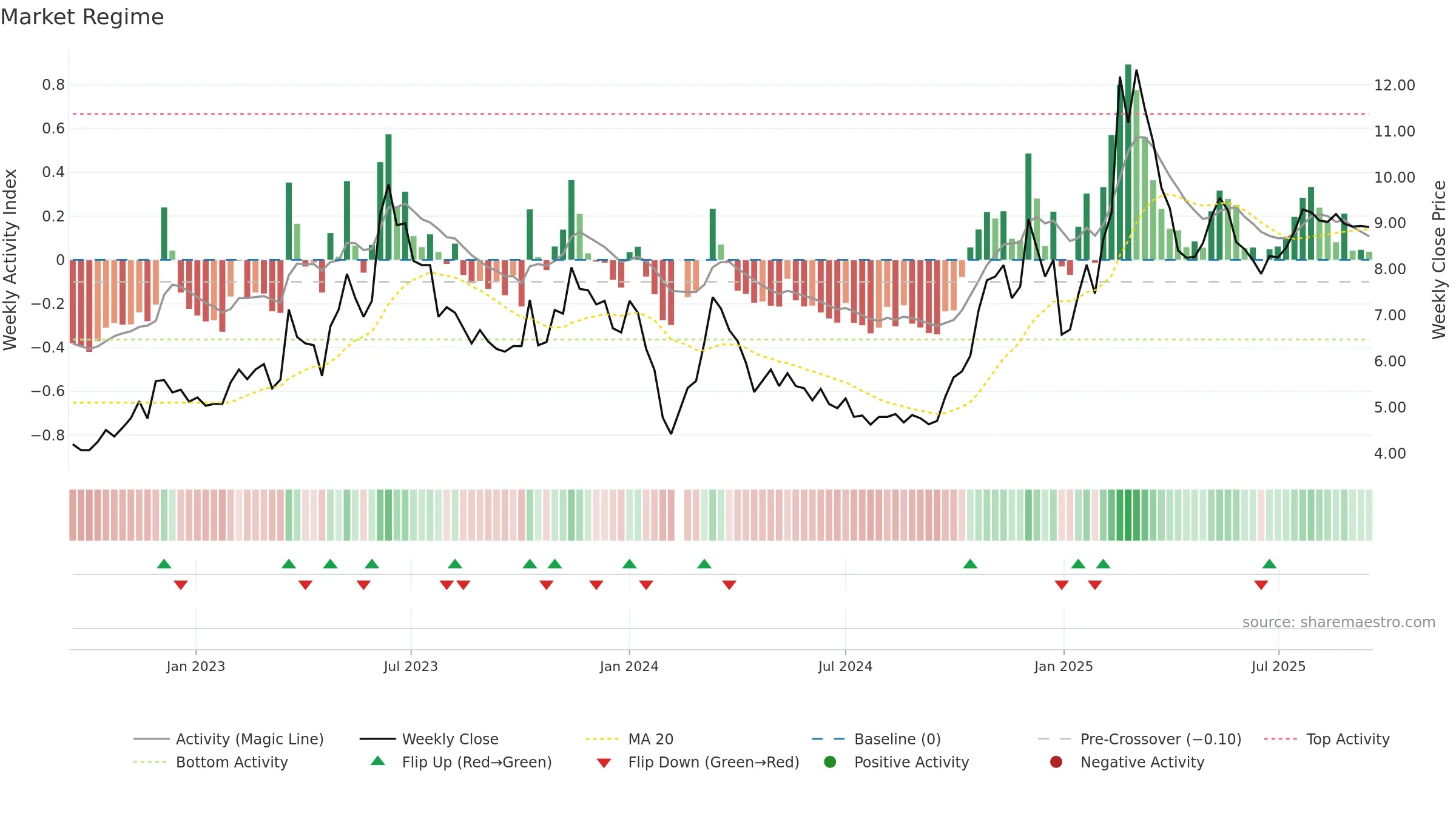The width and height of the screenshot is (1456, 819).
Task: Click the Jul 2024 axis label
Action: (845, 666)
